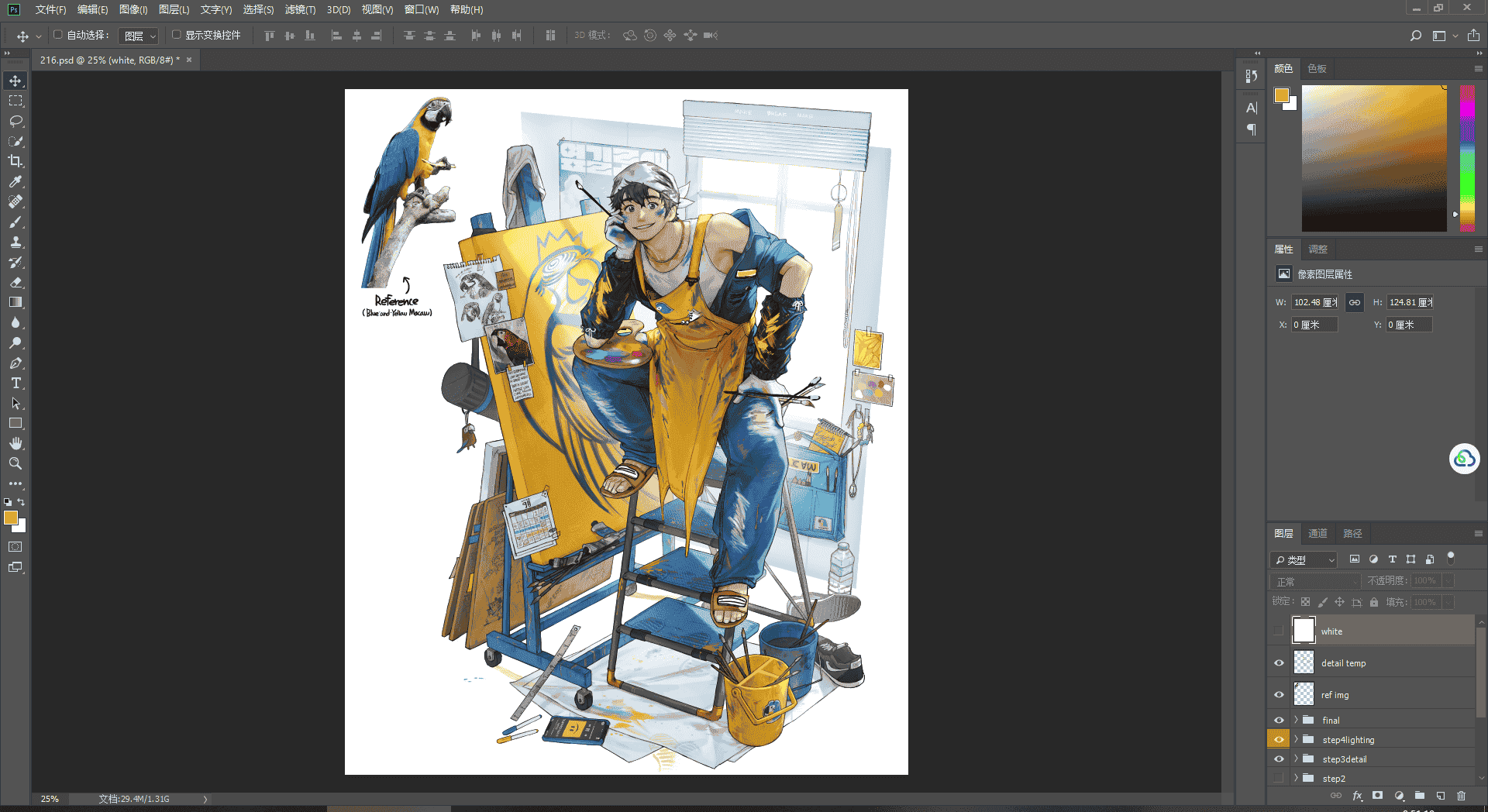Click the foreground color swatch in toolbox
Viewport: 1488px width, 812px height.
pos(11,518)
